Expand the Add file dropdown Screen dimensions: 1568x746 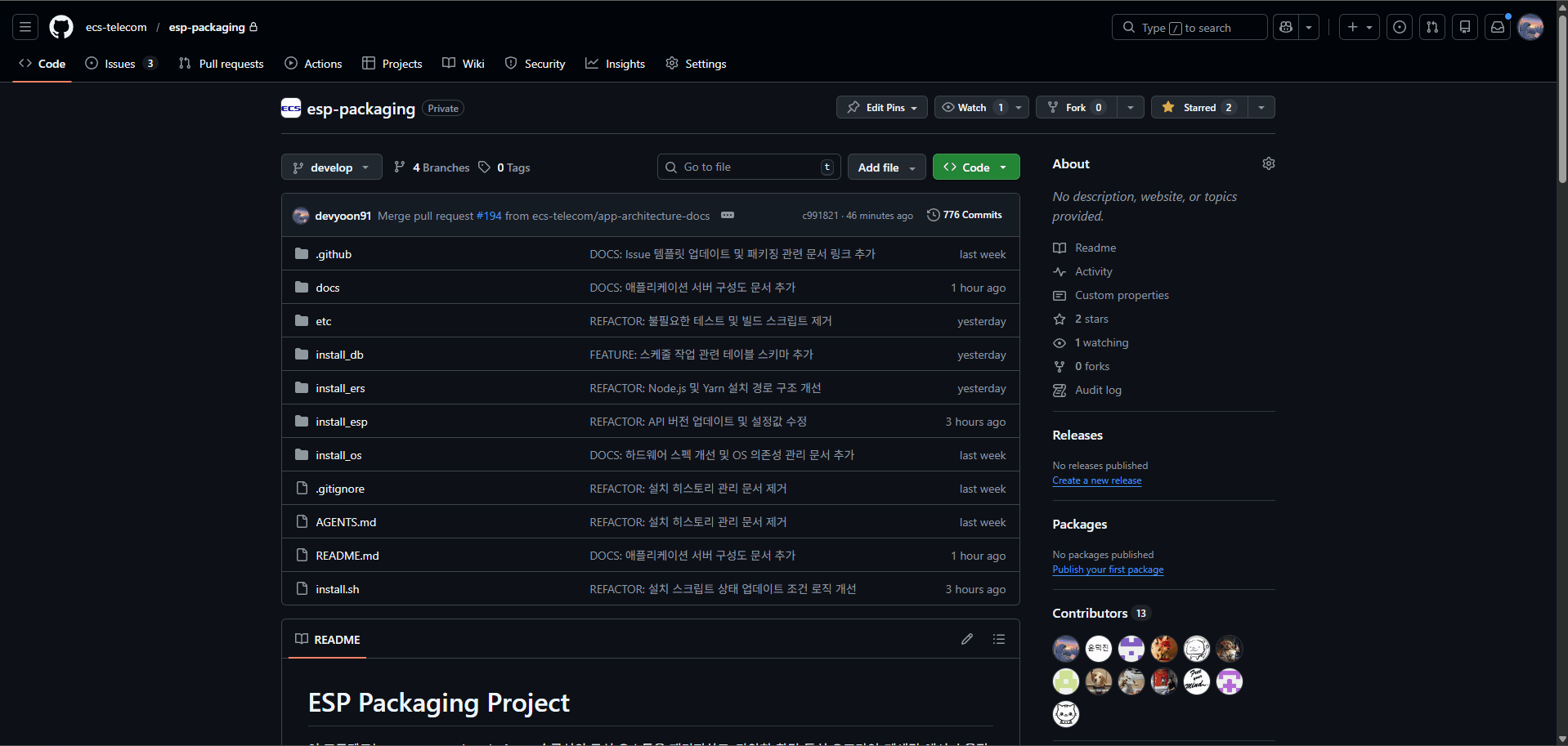887,167
